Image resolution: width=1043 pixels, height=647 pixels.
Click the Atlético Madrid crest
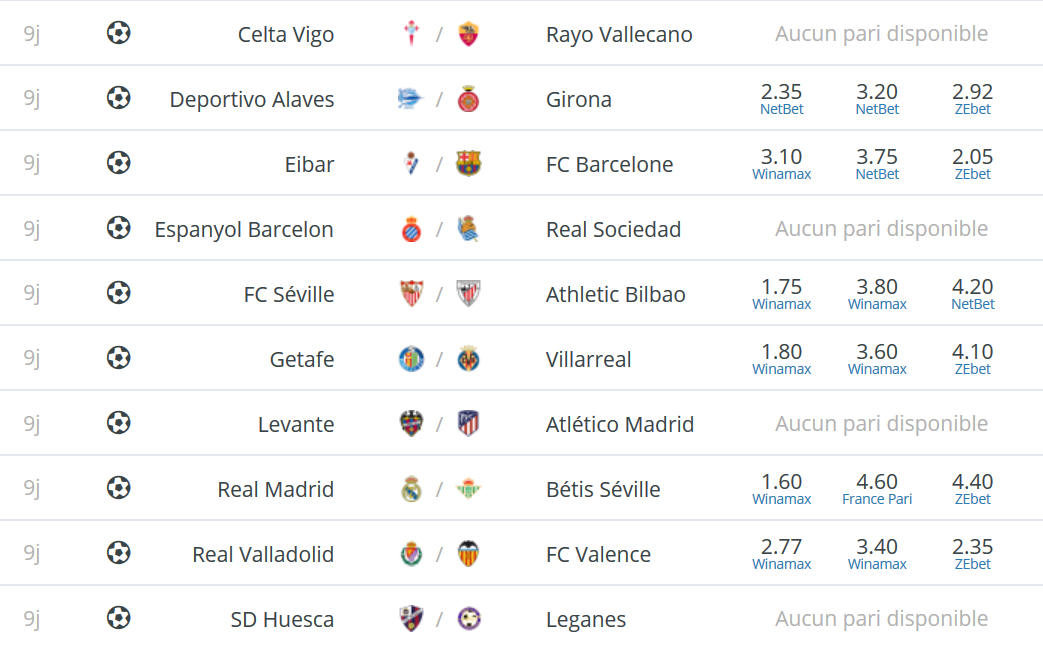point(468,423)
